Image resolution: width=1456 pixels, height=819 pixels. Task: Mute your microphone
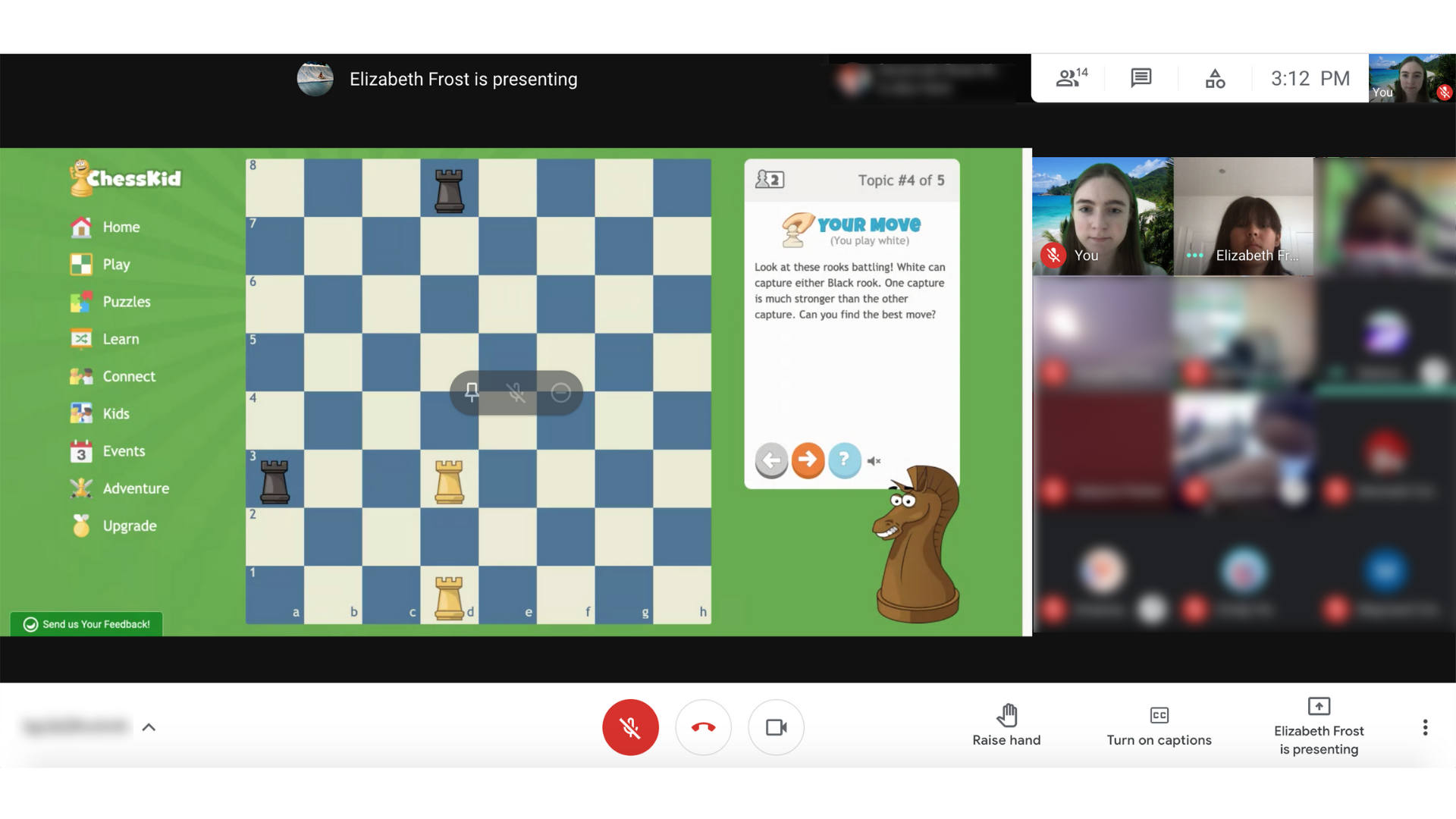coord(630,727)
